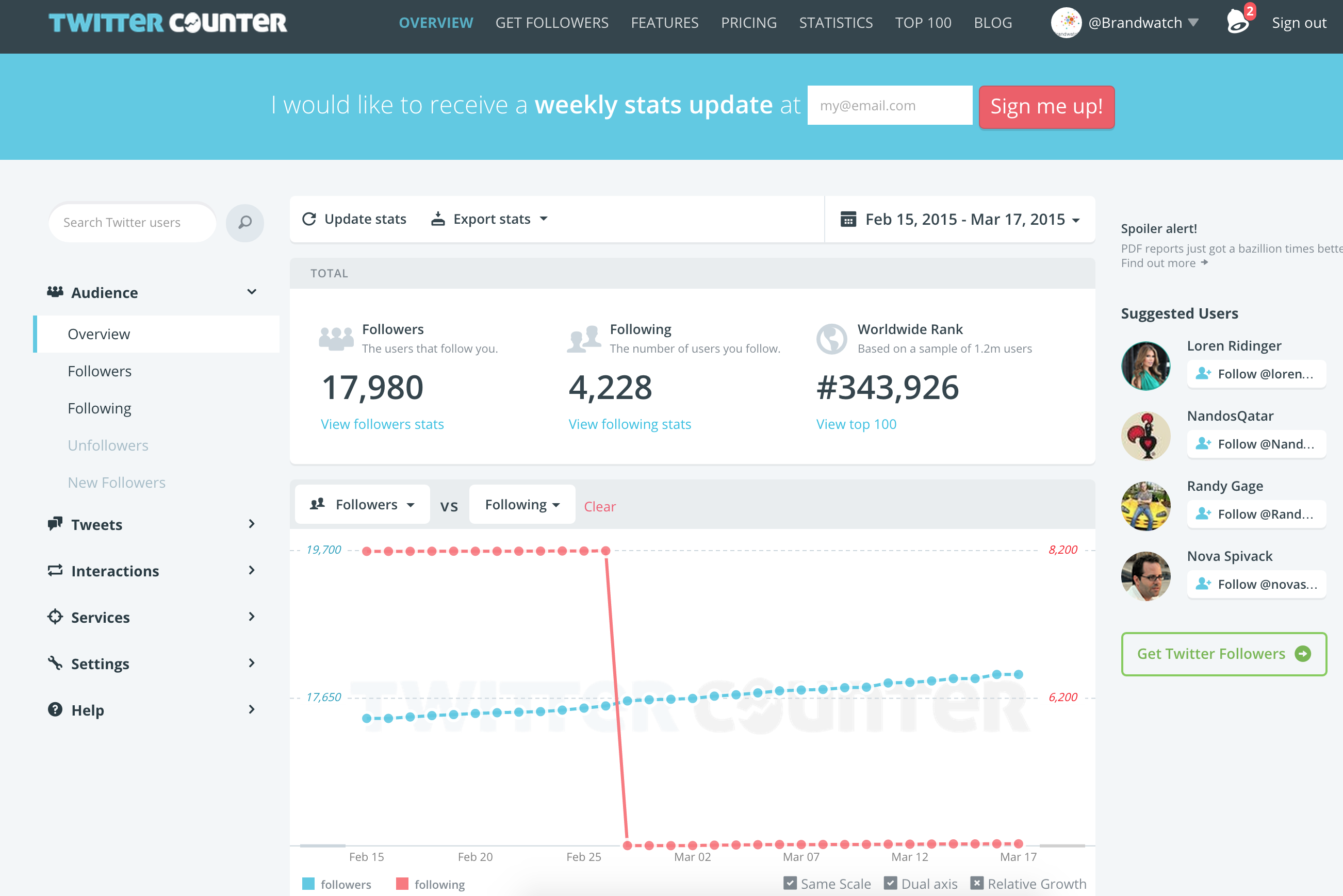Toggle the Same Scale checkbox
This screenshot has width=1343, height=896.
(790, 883)
